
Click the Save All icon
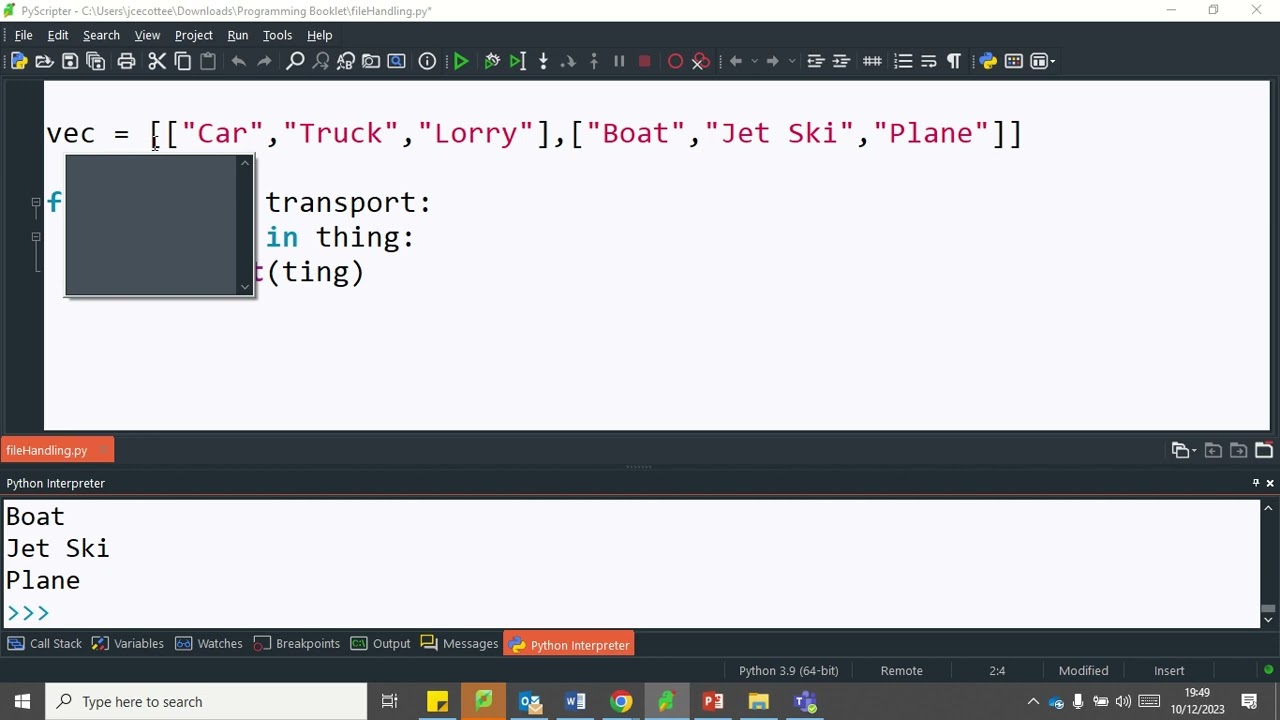pyautogui.click(x=96, y=61)
